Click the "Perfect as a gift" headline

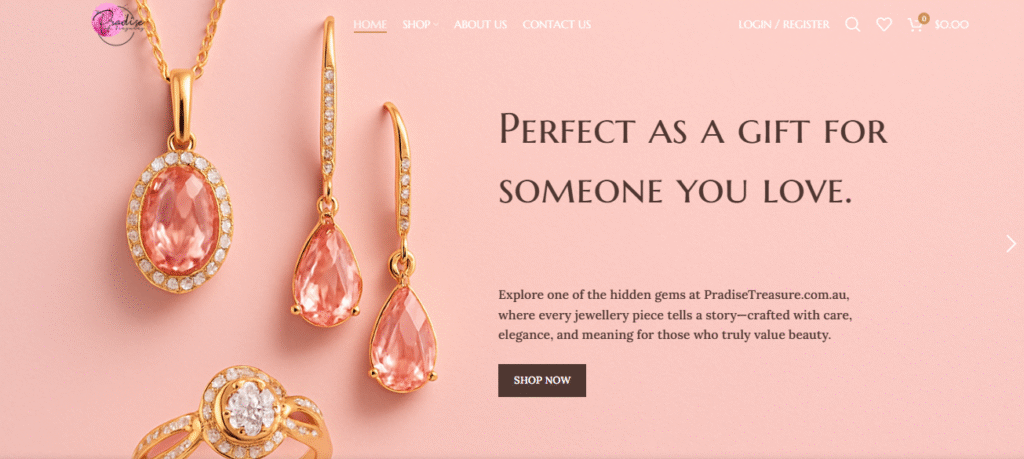[692, 158]
